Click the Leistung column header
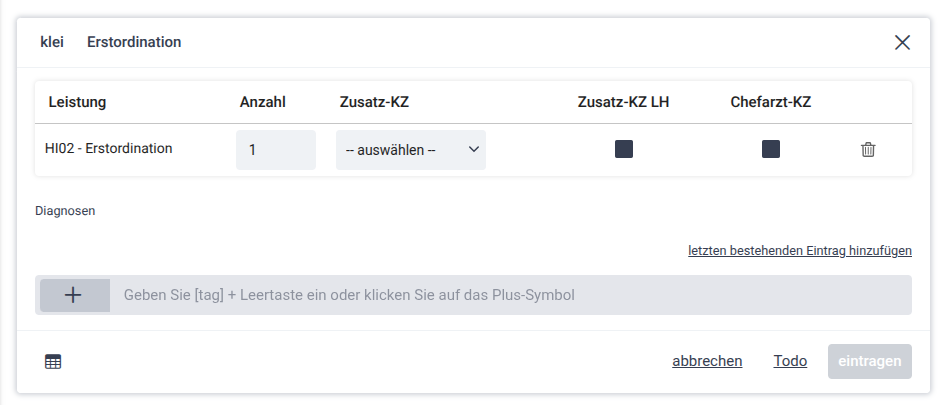The width and height of the screenshot is (944, 405). click(77, 102)
